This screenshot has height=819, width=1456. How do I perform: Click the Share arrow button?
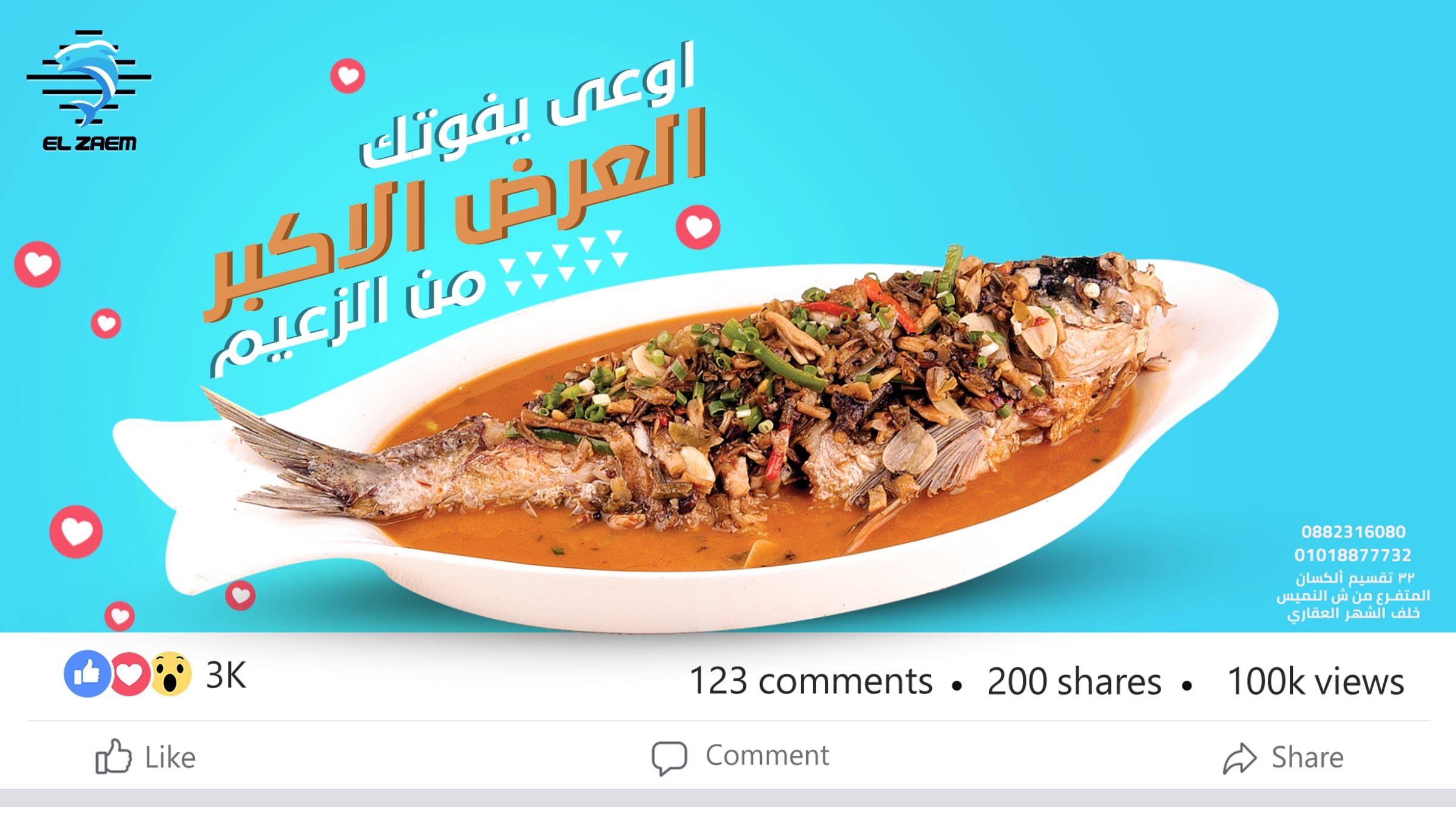tap(1283, 758)
